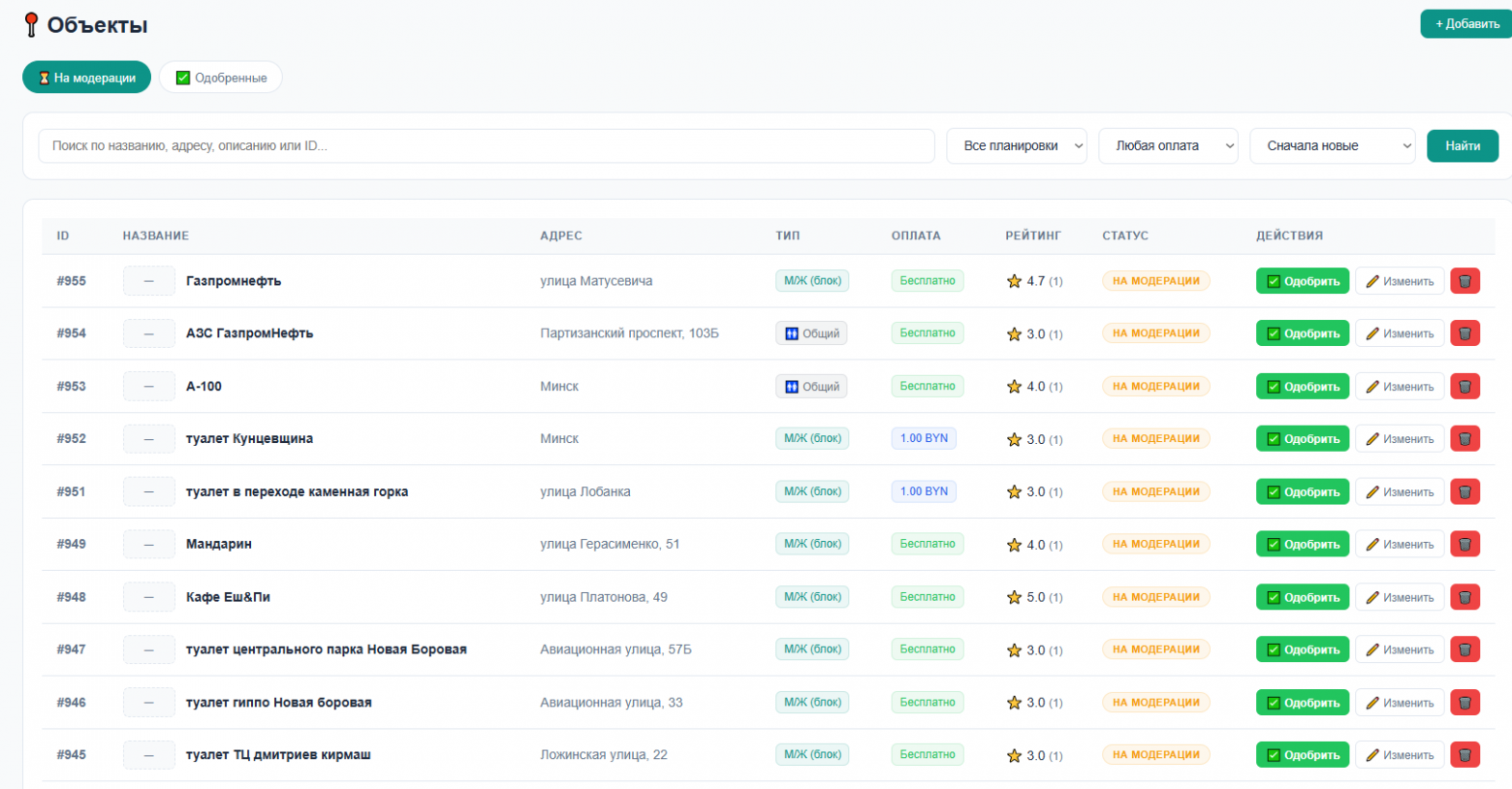Focus the search by name input field
Screen dimensions: 1512x789
pyautogui.click(x=487, y=145)
